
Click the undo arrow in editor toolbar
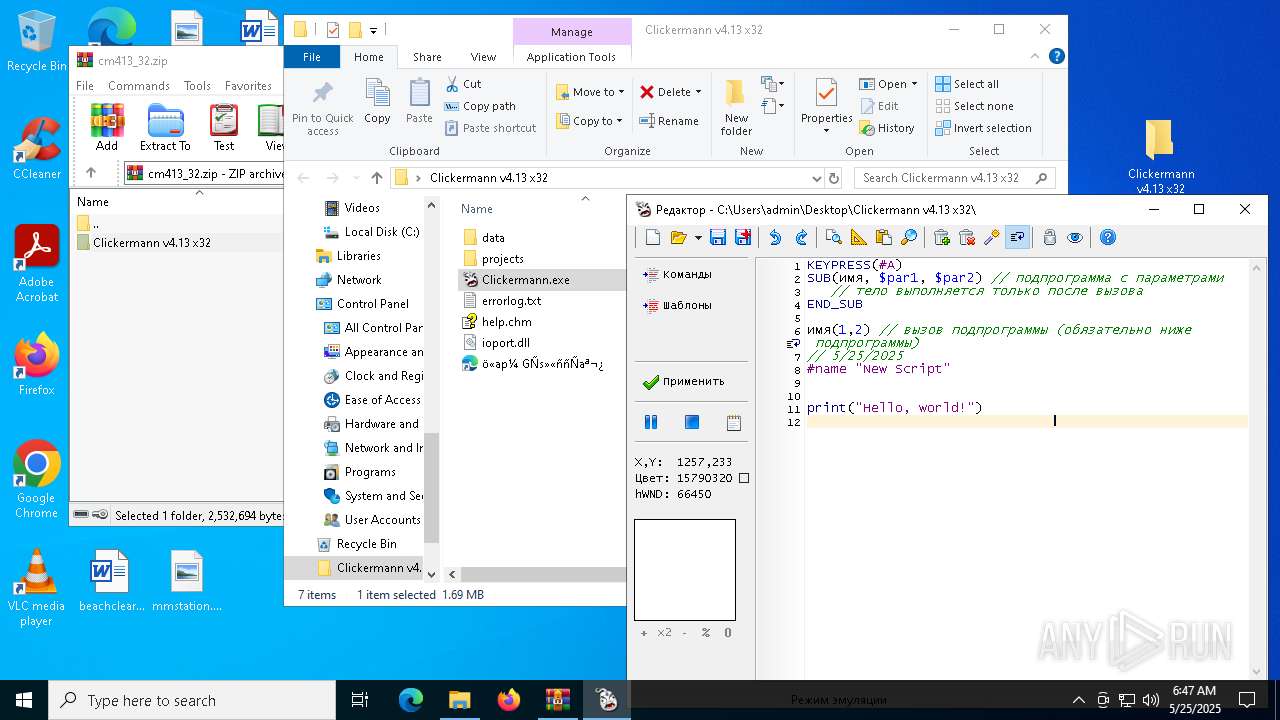point(775,238)
